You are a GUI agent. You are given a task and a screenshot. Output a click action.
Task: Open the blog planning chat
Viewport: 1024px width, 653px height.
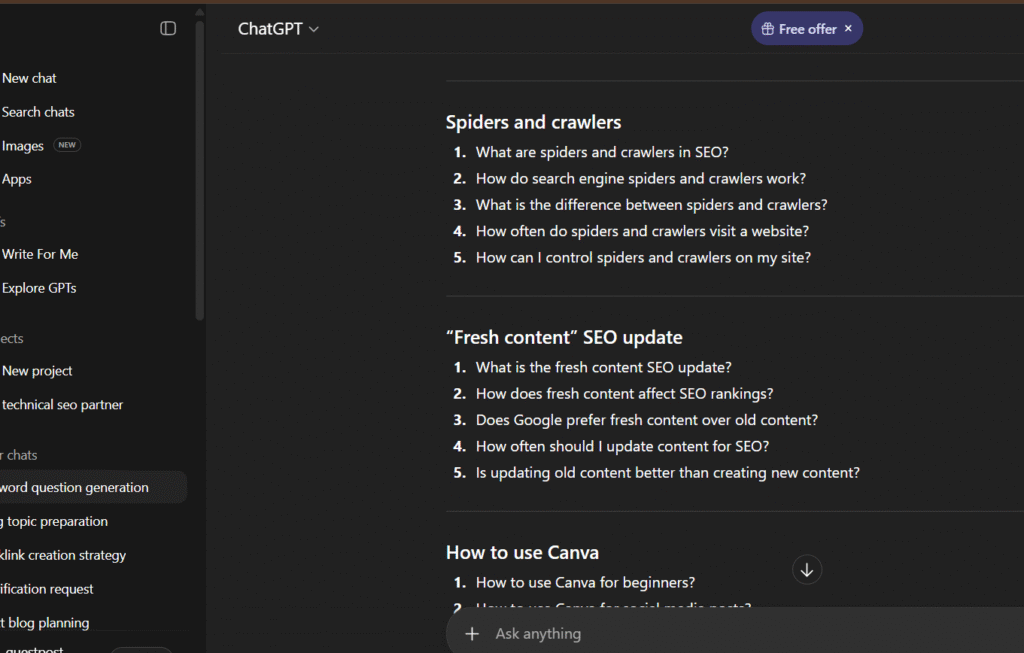pyautogui.click(x=46, y=623)
